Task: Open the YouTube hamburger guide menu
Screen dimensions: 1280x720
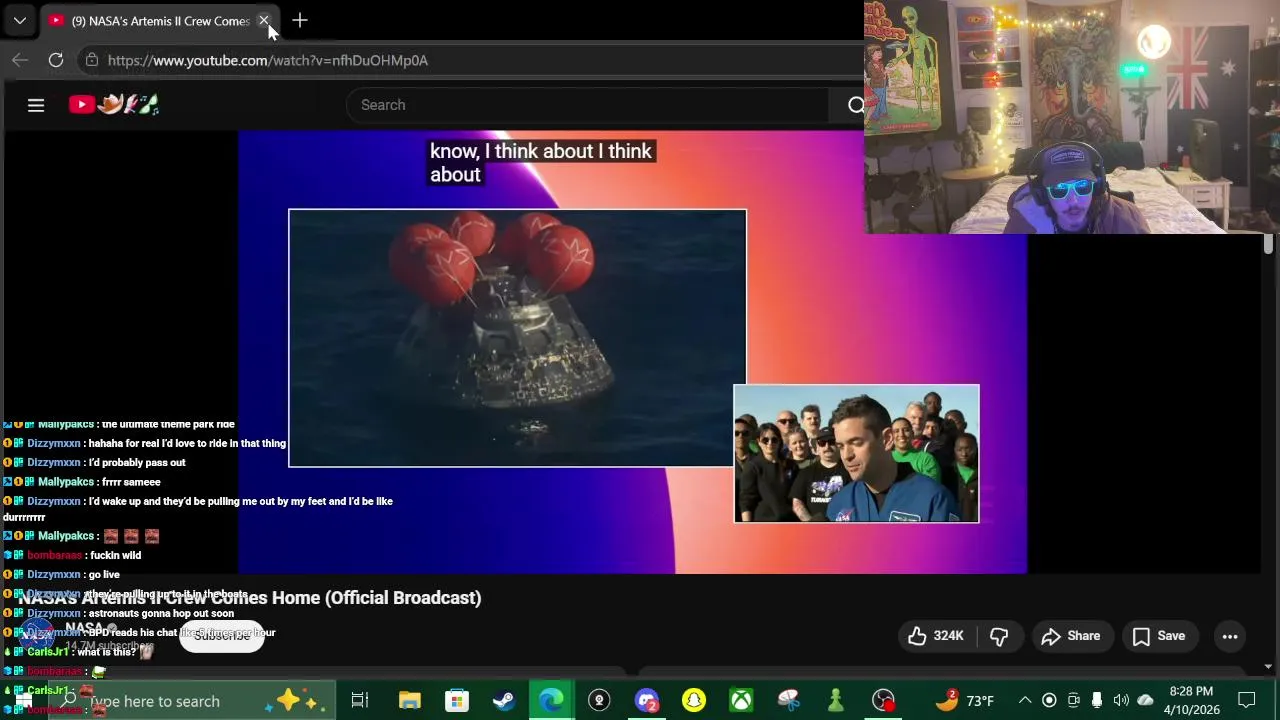Action: [36, 105]
